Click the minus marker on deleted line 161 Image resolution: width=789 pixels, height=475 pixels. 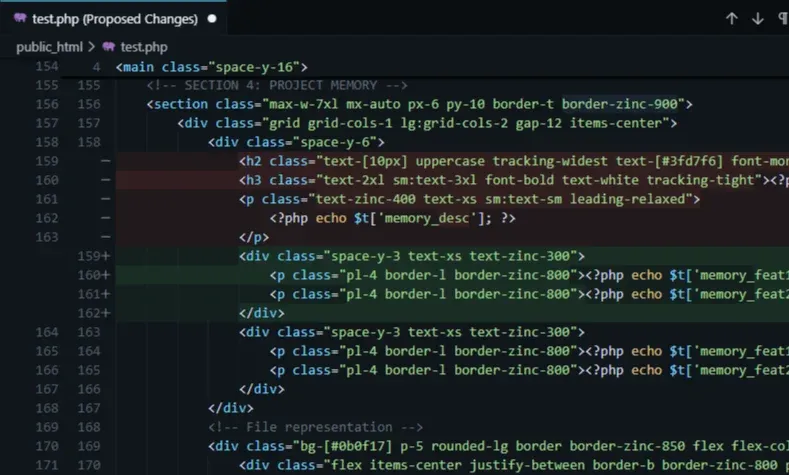pos(105,199)
